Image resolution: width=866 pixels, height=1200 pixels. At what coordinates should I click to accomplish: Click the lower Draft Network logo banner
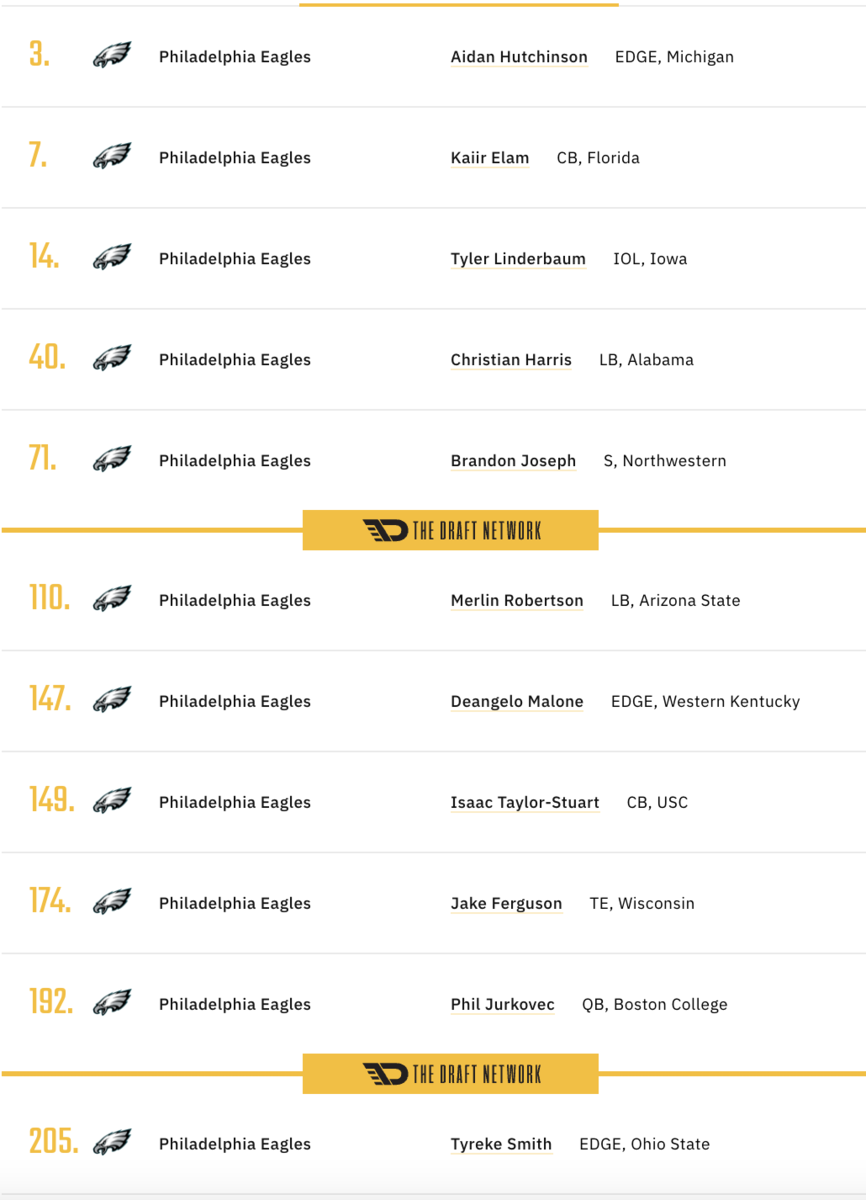450,1074
